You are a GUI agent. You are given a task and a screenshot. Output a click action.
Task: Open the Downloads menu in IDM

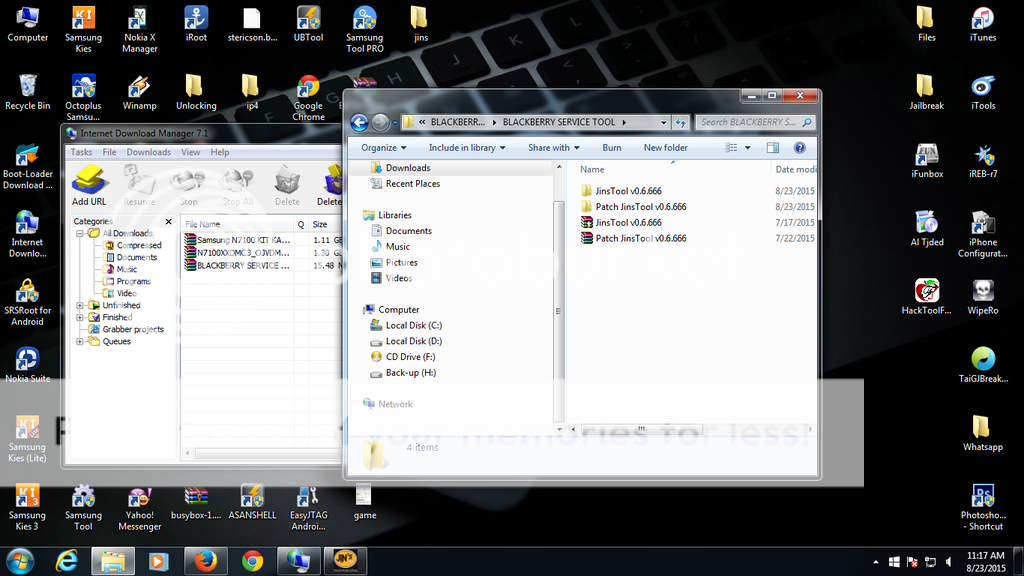[148, 152]
